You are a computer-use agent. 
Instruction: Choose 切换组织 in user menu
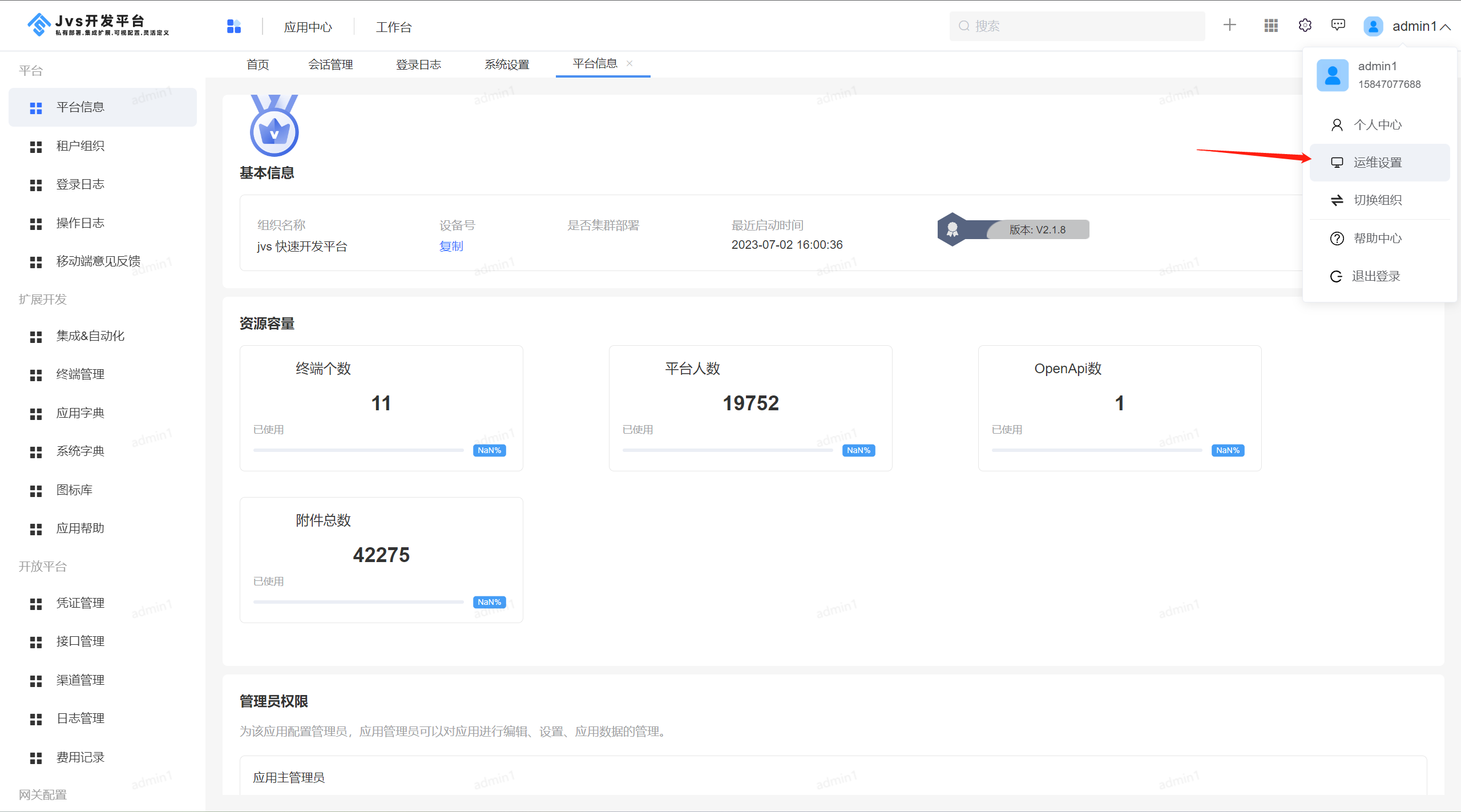click(x=1377, y=200)
